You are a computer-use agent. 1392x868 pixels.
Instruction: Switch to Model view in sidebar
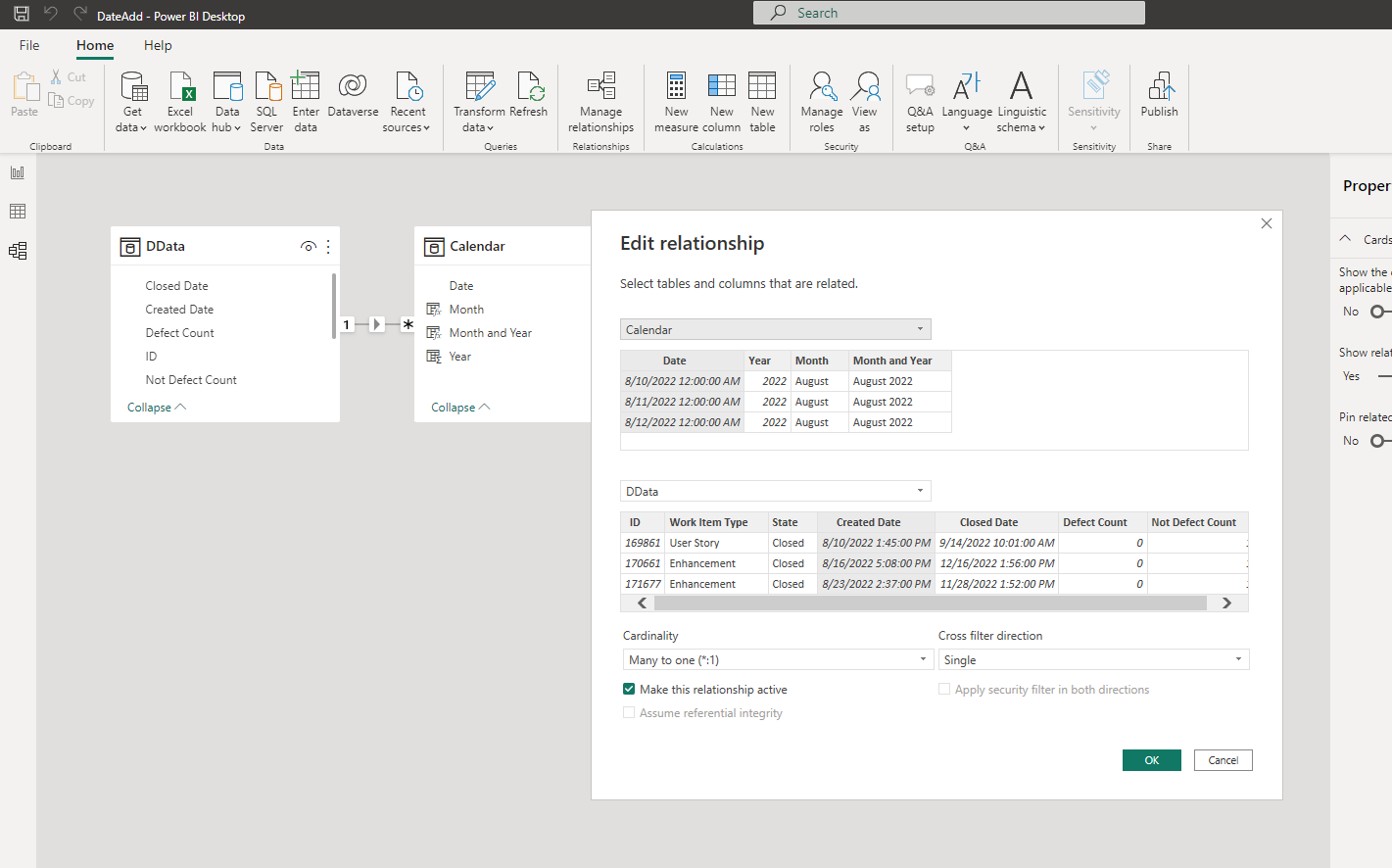[18, 251]
